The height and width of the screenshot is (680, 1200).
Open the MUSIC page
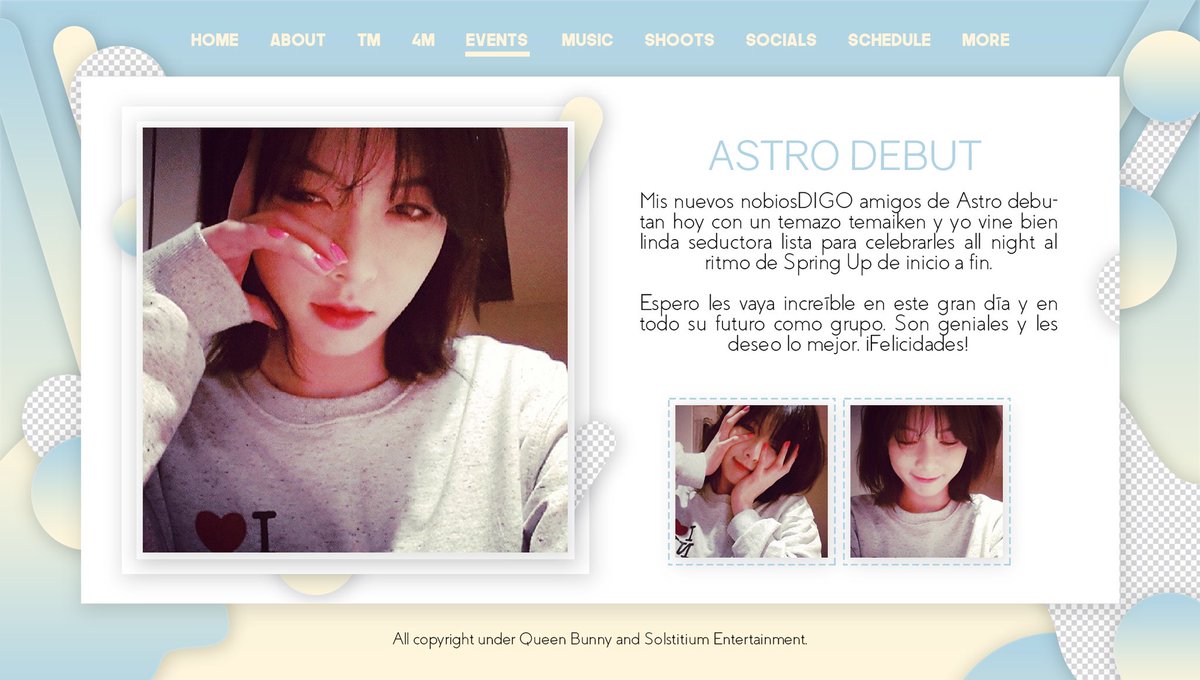coord(587,40)
